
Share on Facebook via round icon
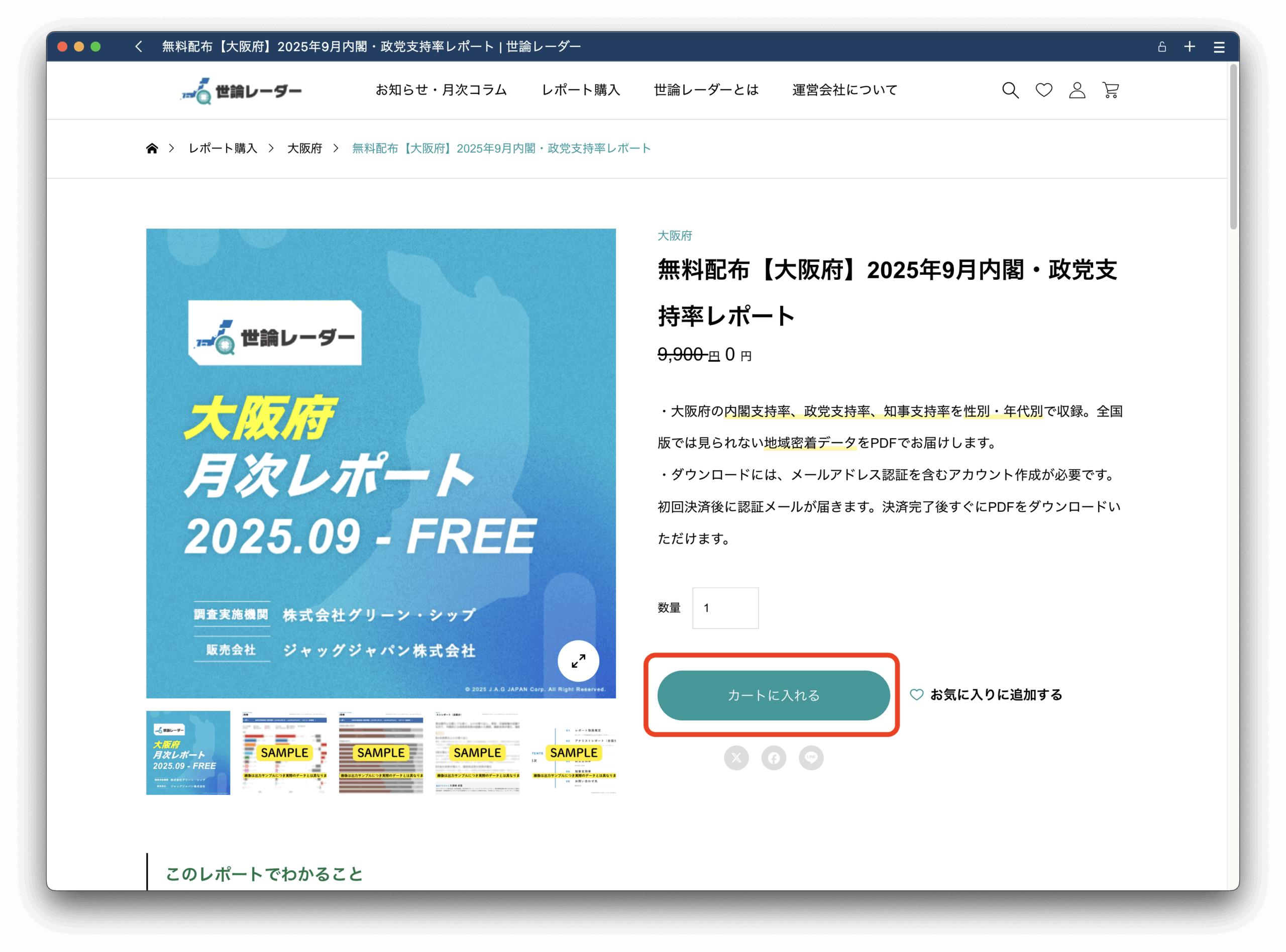click(x=774, y=758)
